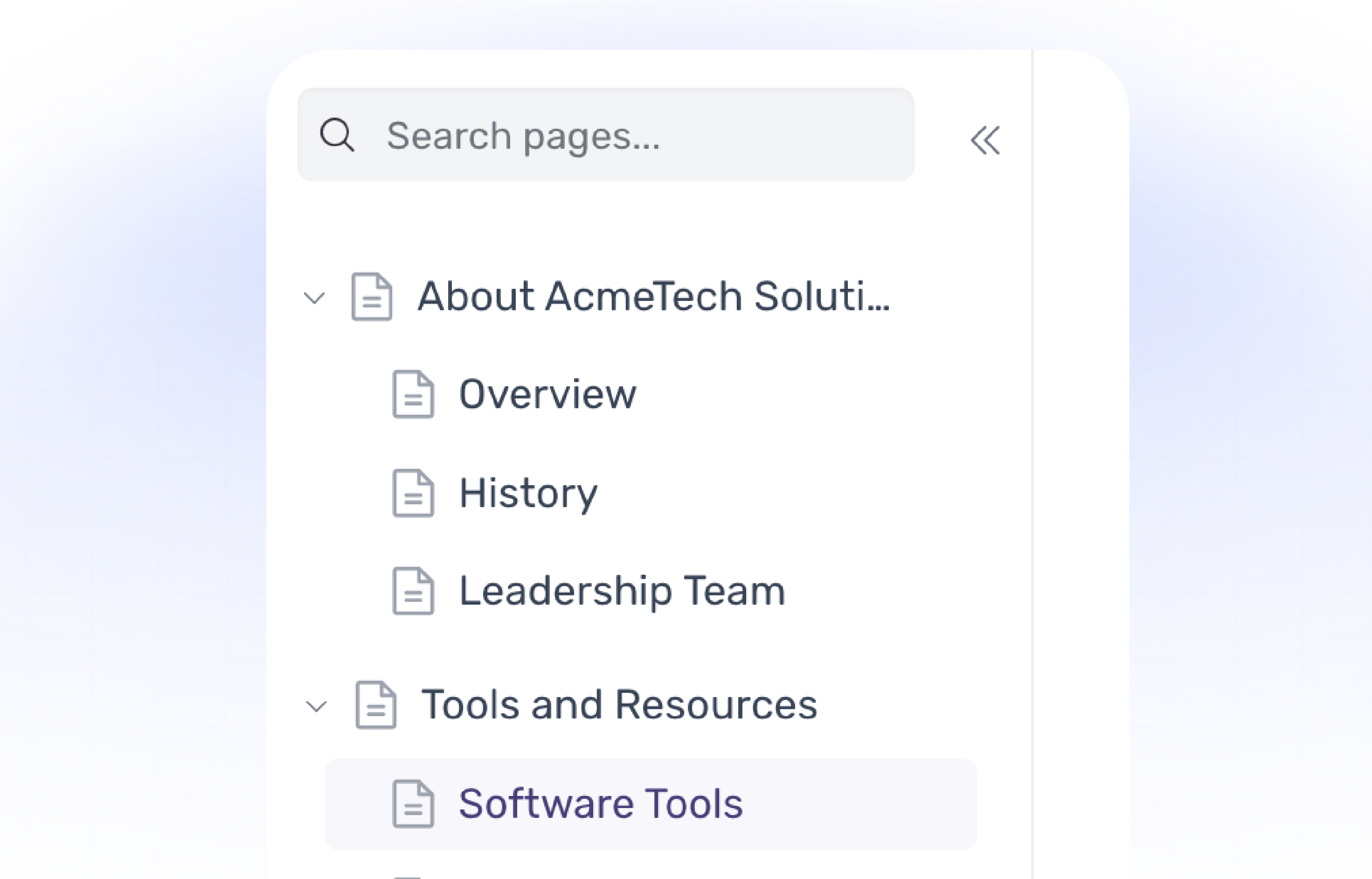Click the History page document icon
Viewport: 1372px width, 879px height.
pyautogui.click(x=413, y=492)
